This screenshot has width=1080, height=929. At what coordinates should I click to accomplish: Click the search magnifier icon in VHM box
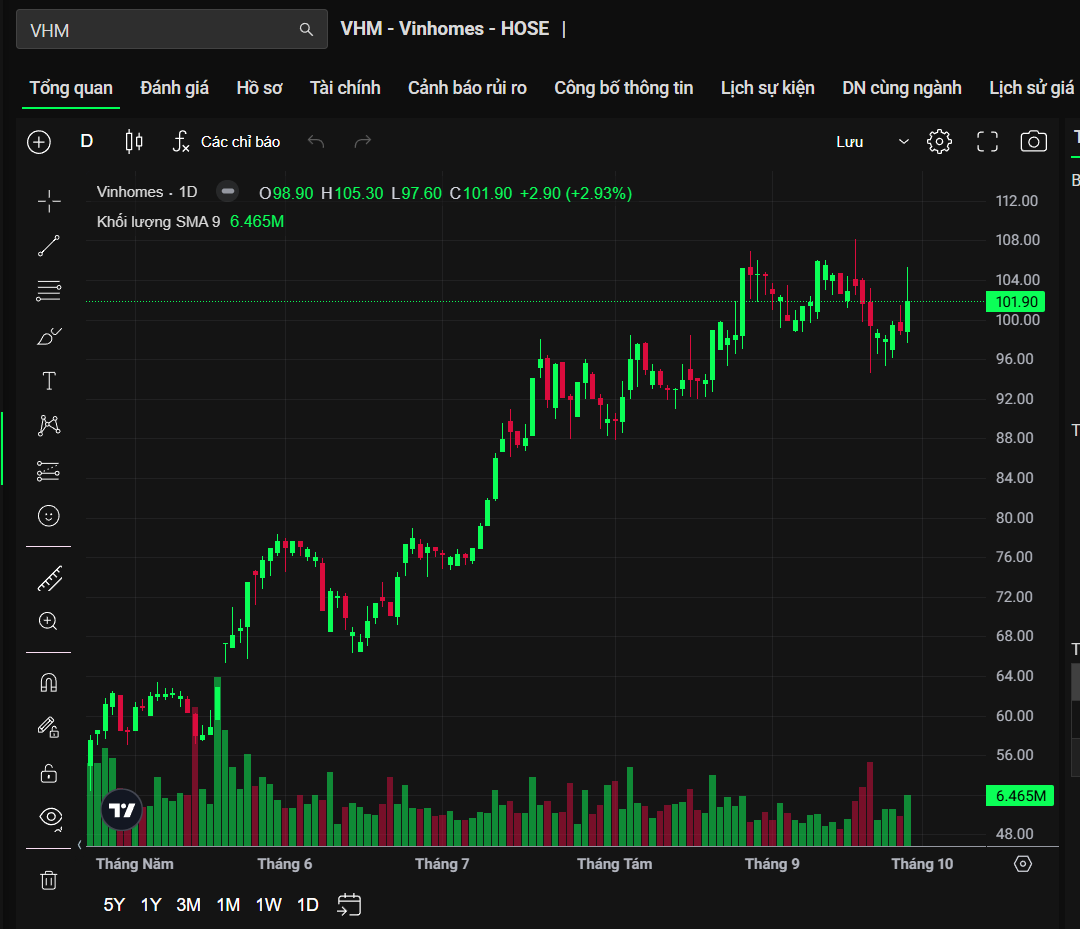tap(306, 30)
